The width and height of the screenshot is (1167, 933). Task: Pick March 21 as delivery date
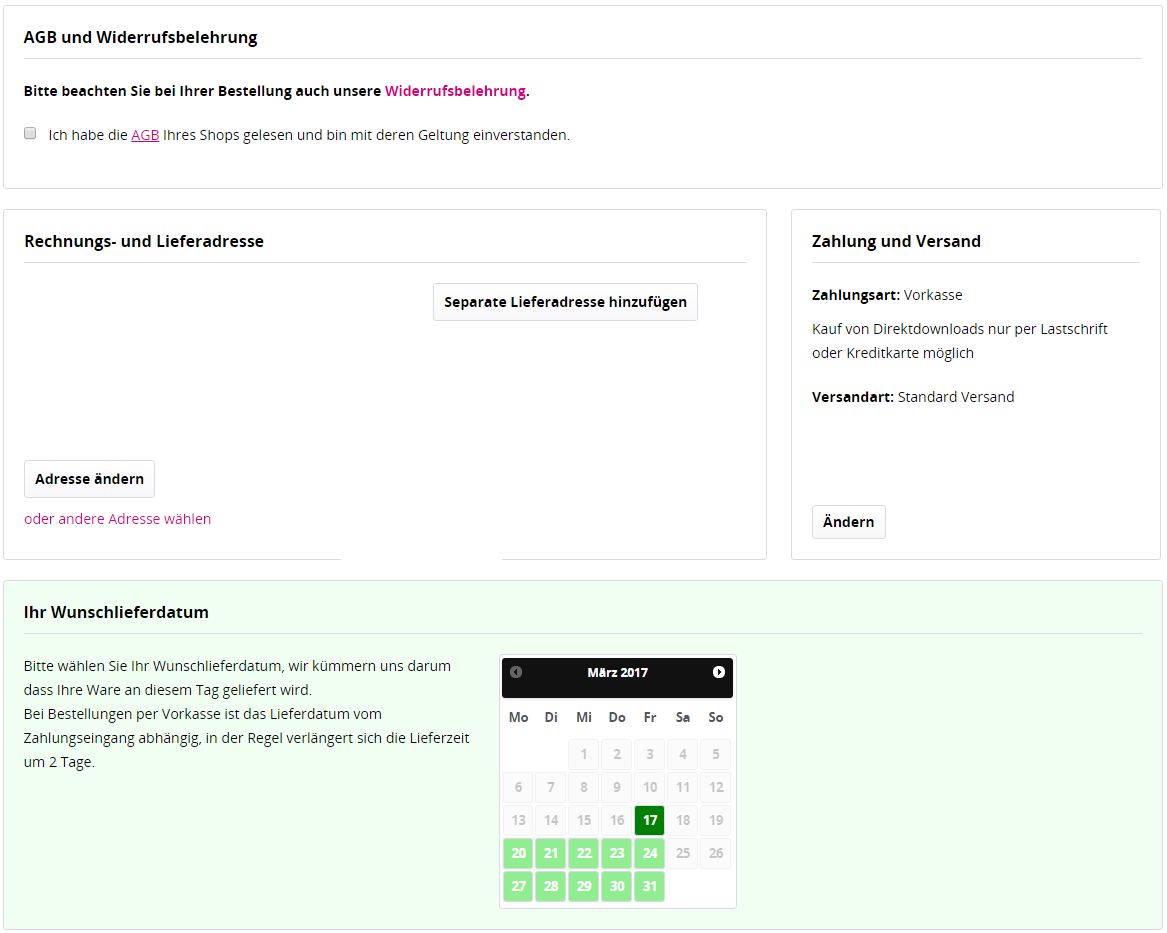click(551, 854)
